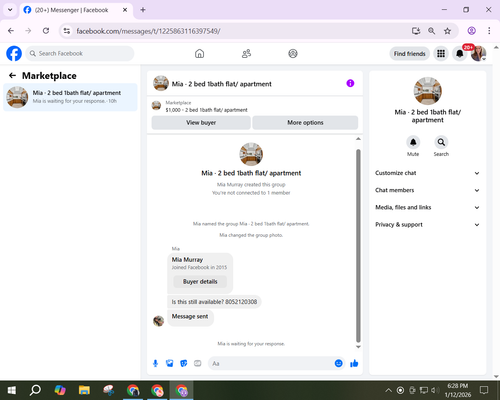500x400 pixels.
Task: Open the Facebook logo home link
Action: [14, 53]
